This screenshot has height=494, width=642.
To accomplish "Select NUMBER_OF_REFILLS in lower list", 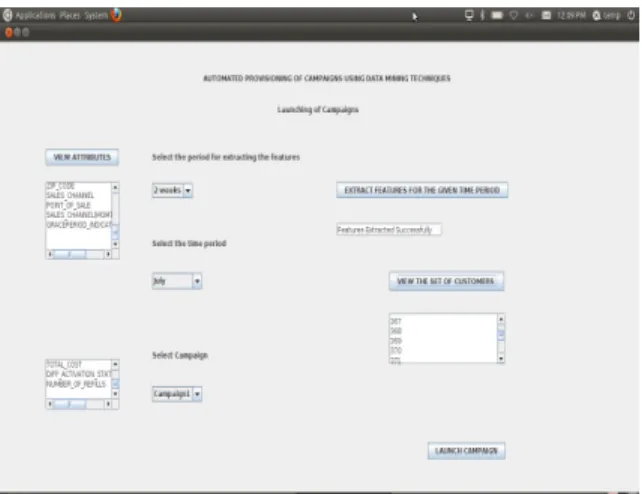I will (78, 384).
